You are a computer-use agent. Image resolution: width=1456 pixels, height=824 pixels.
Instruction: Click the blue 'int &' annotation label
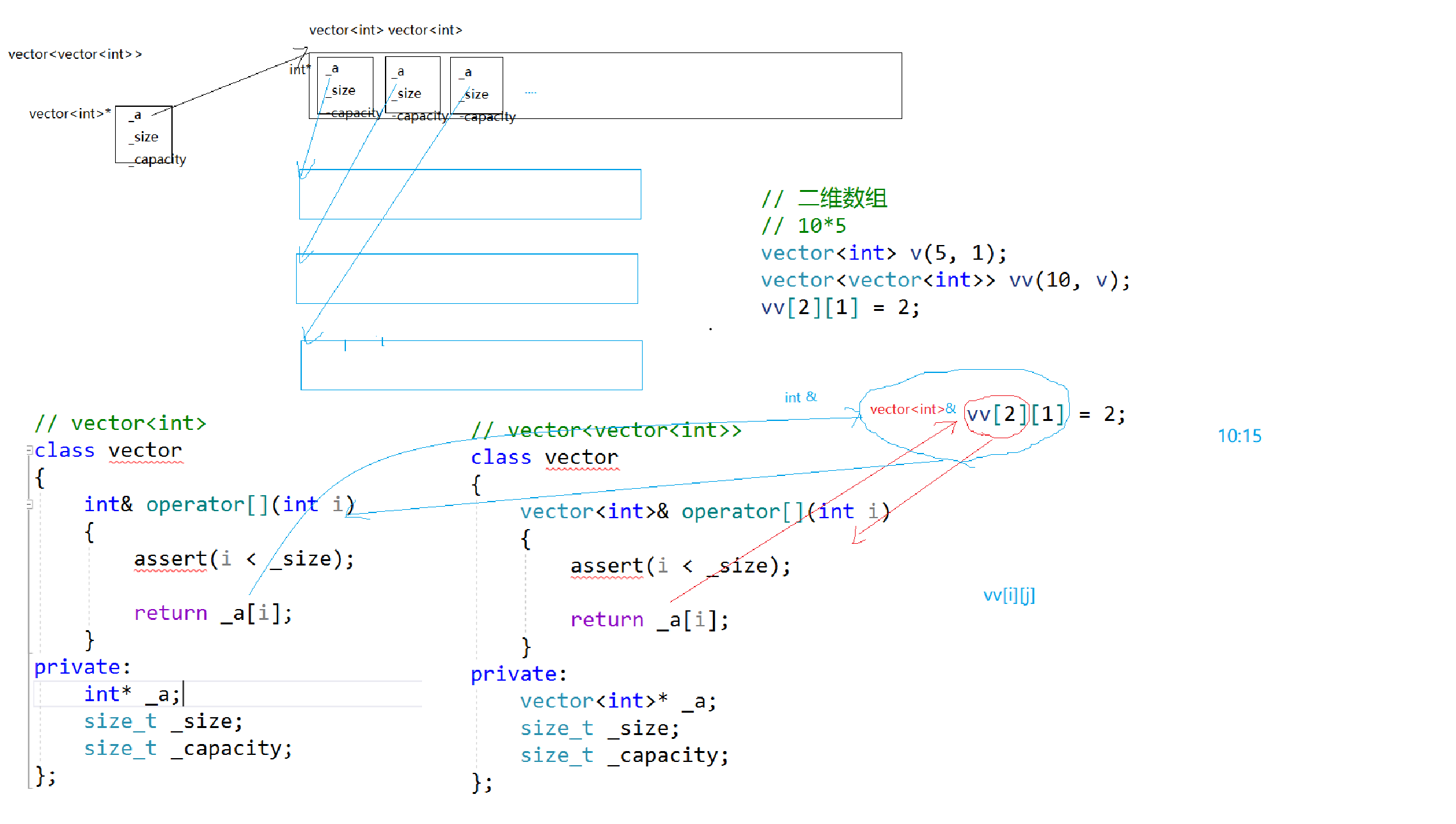tap(800, 397)
